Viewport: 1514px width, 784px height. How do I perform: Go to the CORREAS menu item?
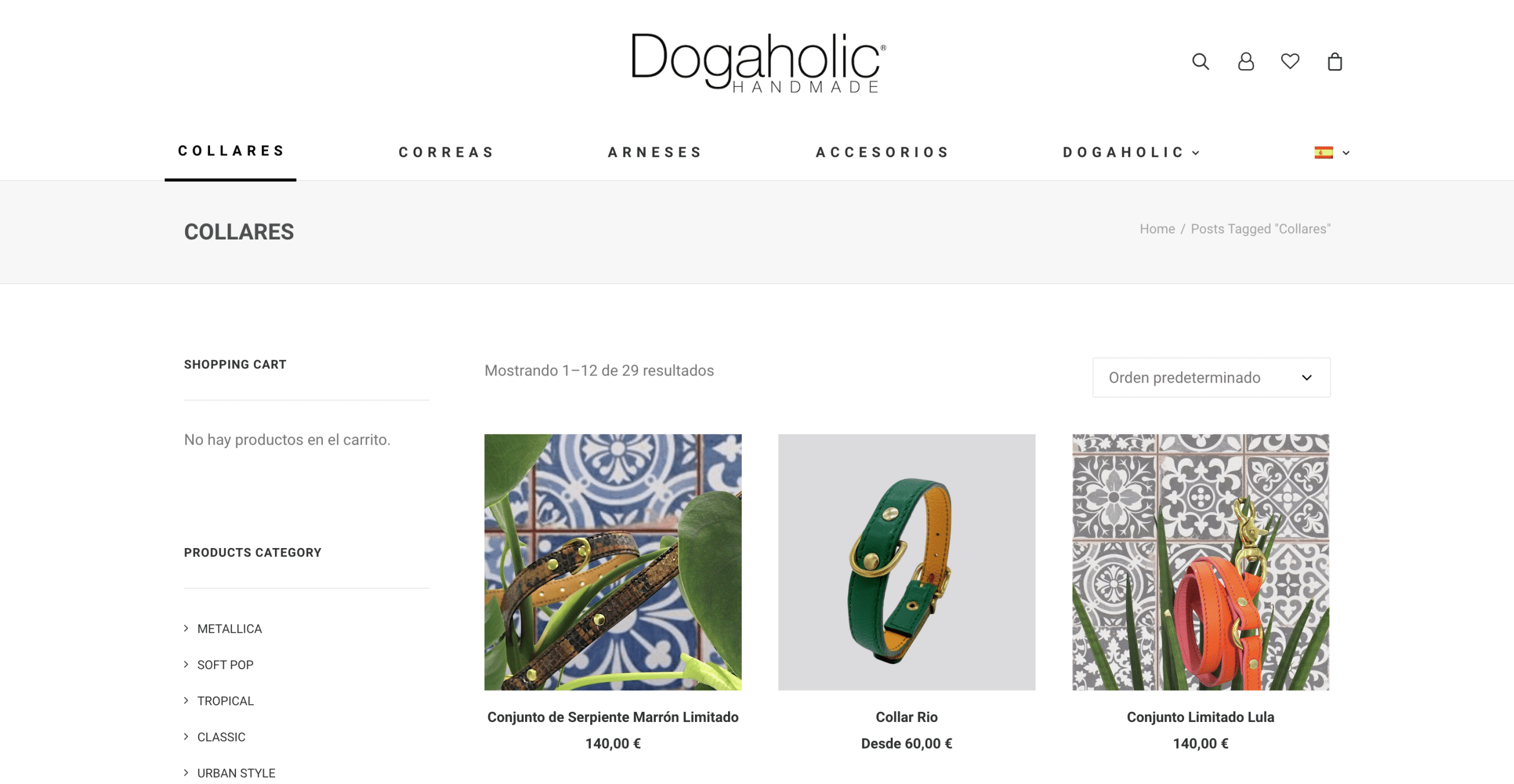(x=446, y=153)
